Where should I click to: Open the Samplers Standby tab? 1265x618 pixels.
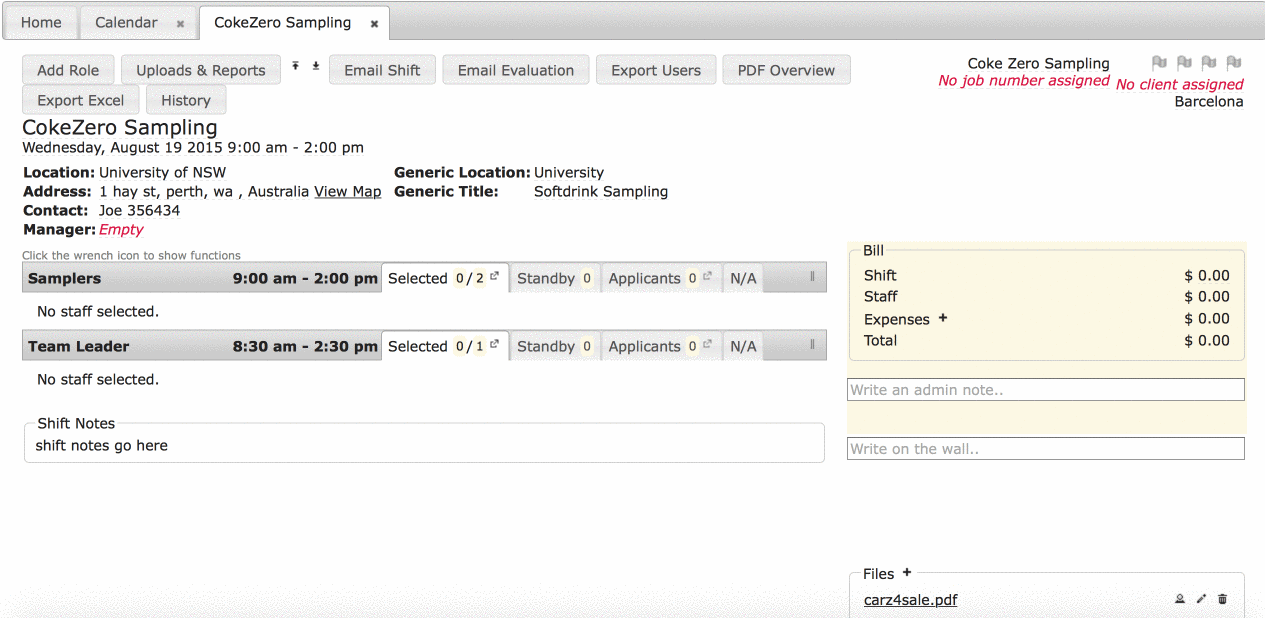555,278
